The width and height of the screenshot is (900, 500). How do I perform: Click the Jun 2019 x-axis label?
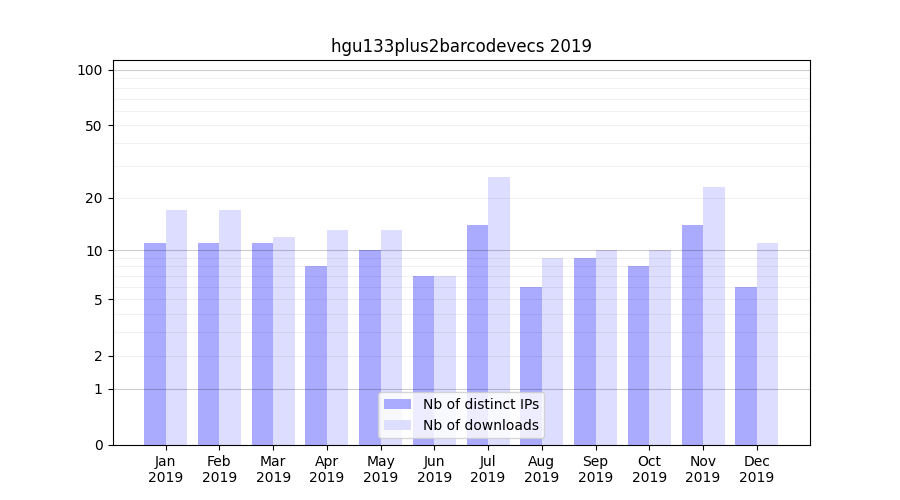(x=434, y=469)
